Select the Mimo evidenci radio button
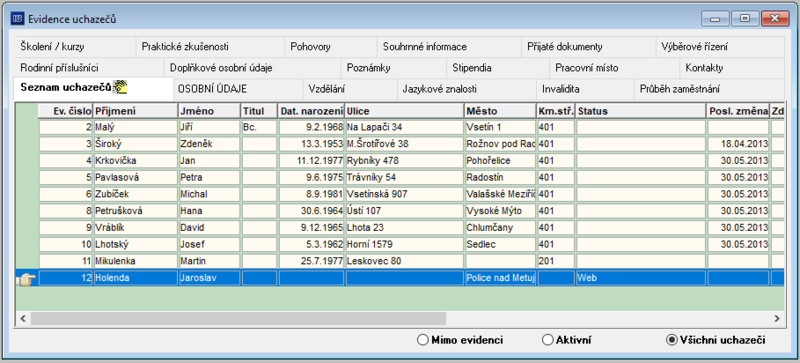Screen dimensions: 800x363 coord(422,340)
